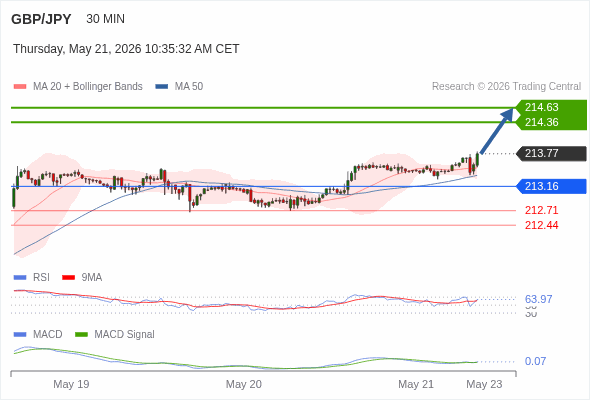Click the 212.71 support price label
Screen dimensions: 590x400
[x=541, y=210]
